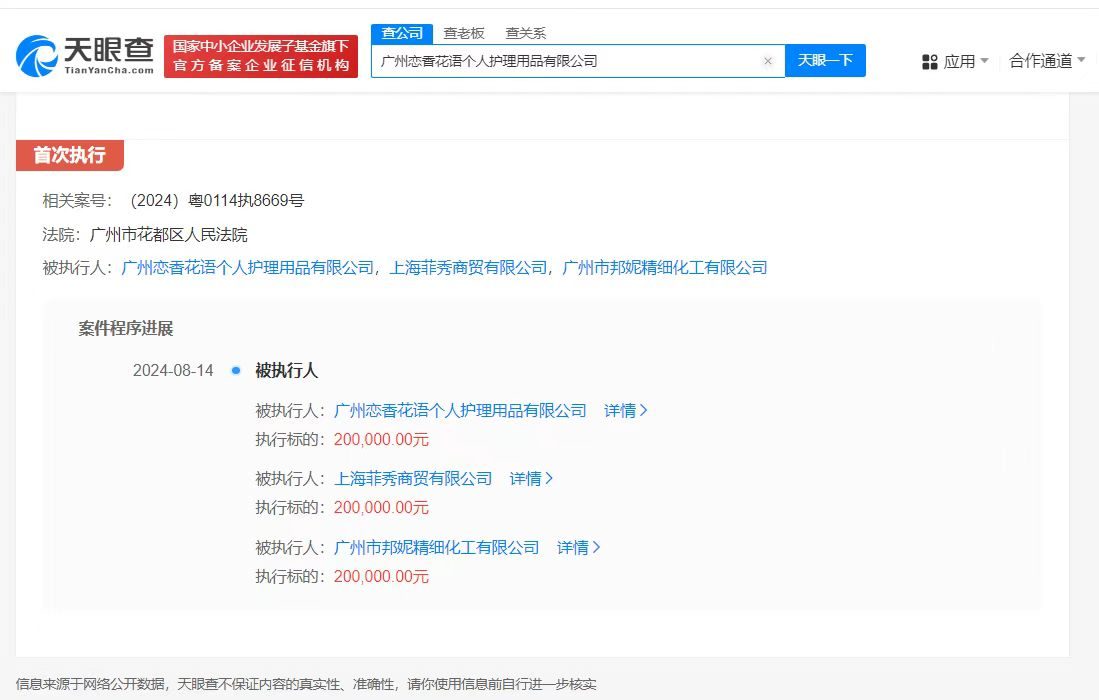This screenshot has height=700, width=1099.
Task: Open the 广州市邦妮精细化工有限公司 company link
Action: (436, 547)
